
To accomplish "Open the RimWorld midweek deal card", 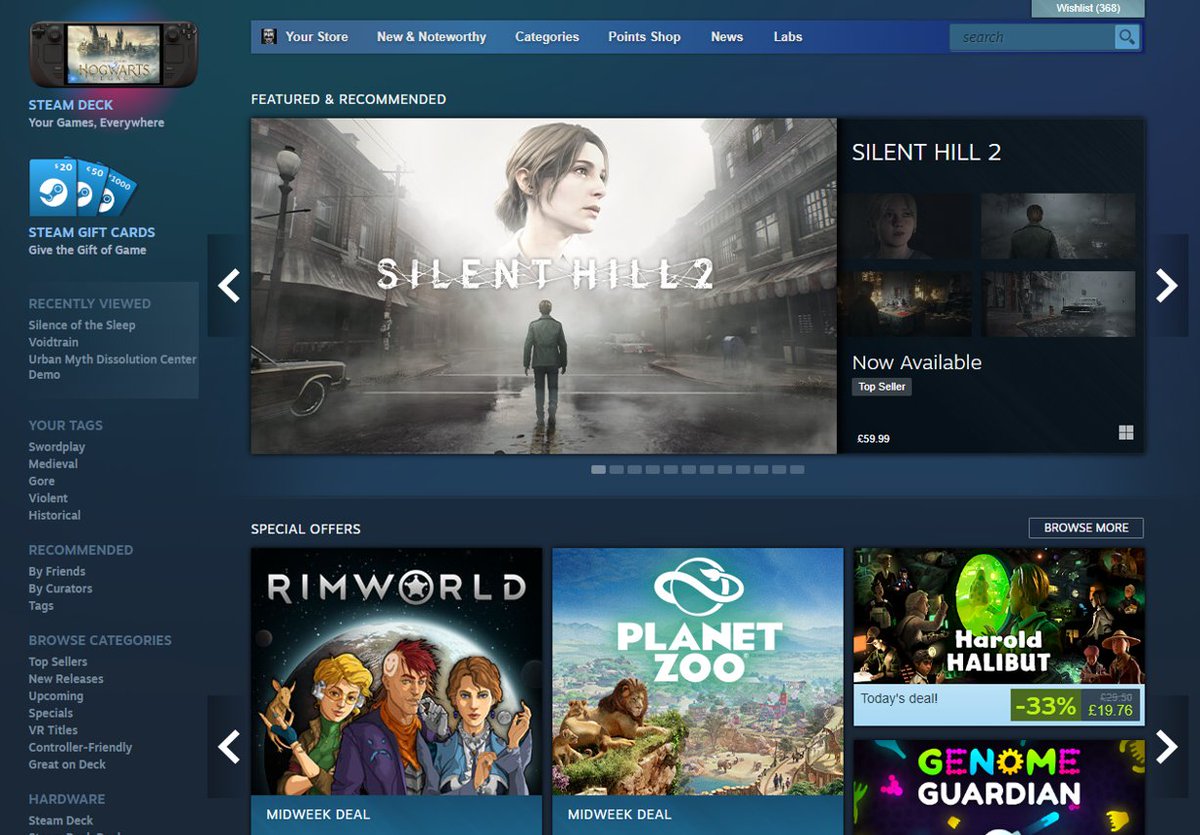I will click(x=397, y=691).
